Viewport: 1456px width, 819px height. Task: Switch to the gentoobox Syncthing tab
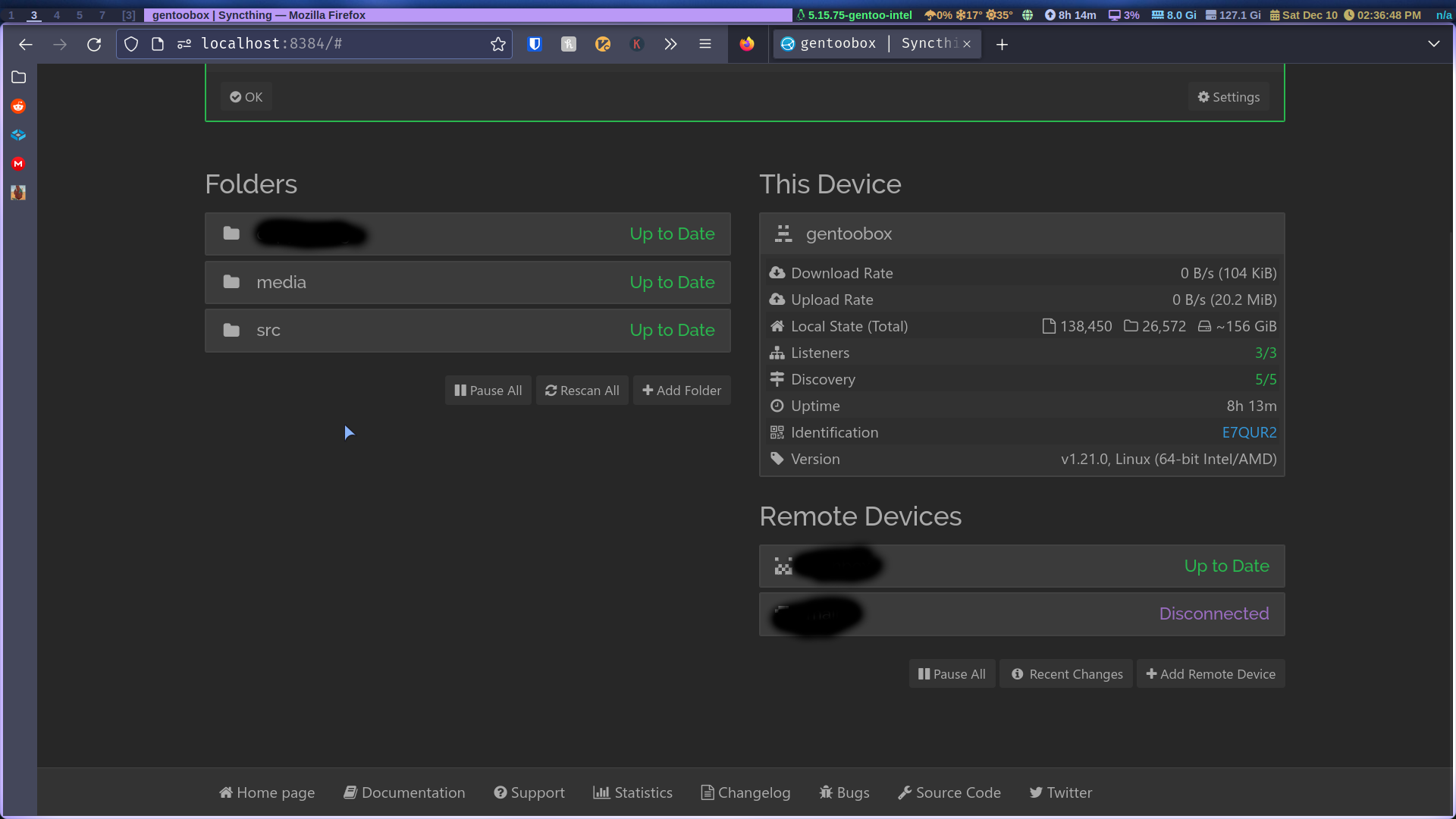click(x=877, y=44)
